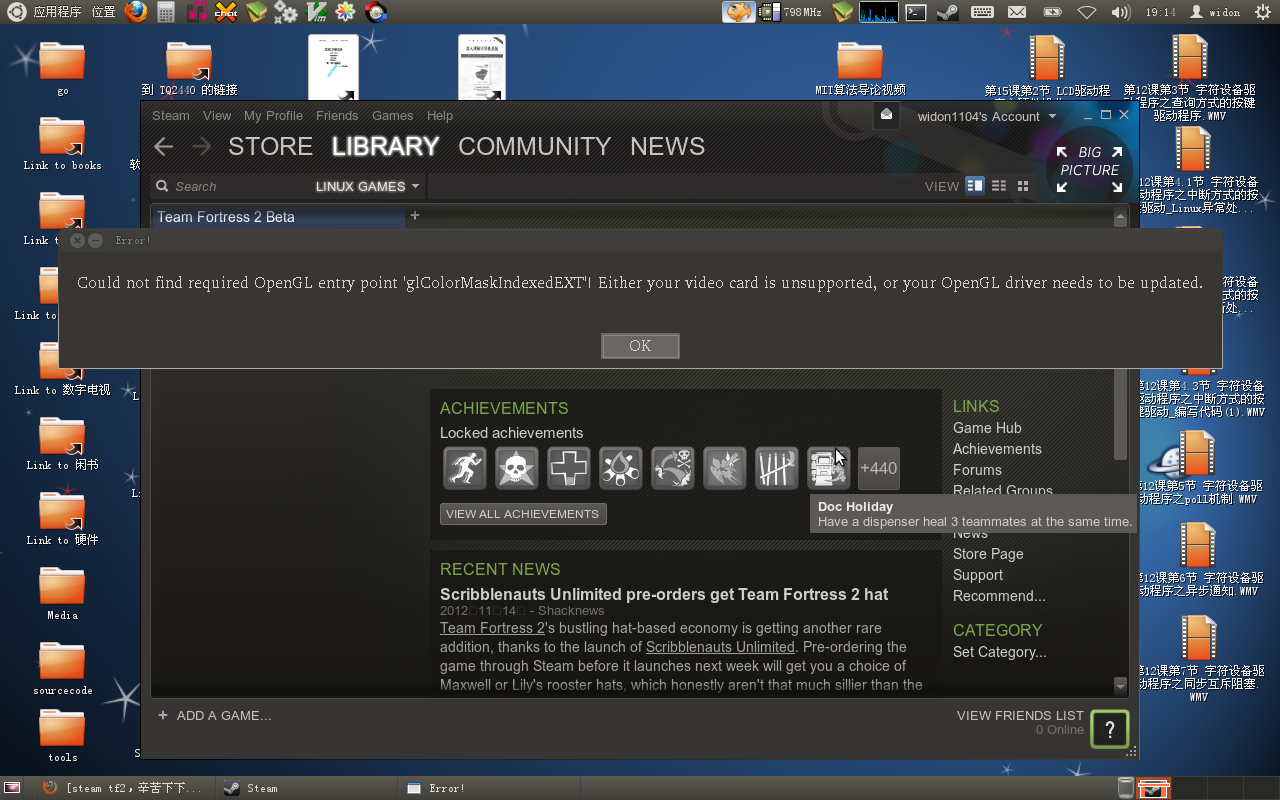The height and width of the screenshot is (800, 1280).
Task: Select Team Fortress 2 Beta in game list
Action: [278, 217]
